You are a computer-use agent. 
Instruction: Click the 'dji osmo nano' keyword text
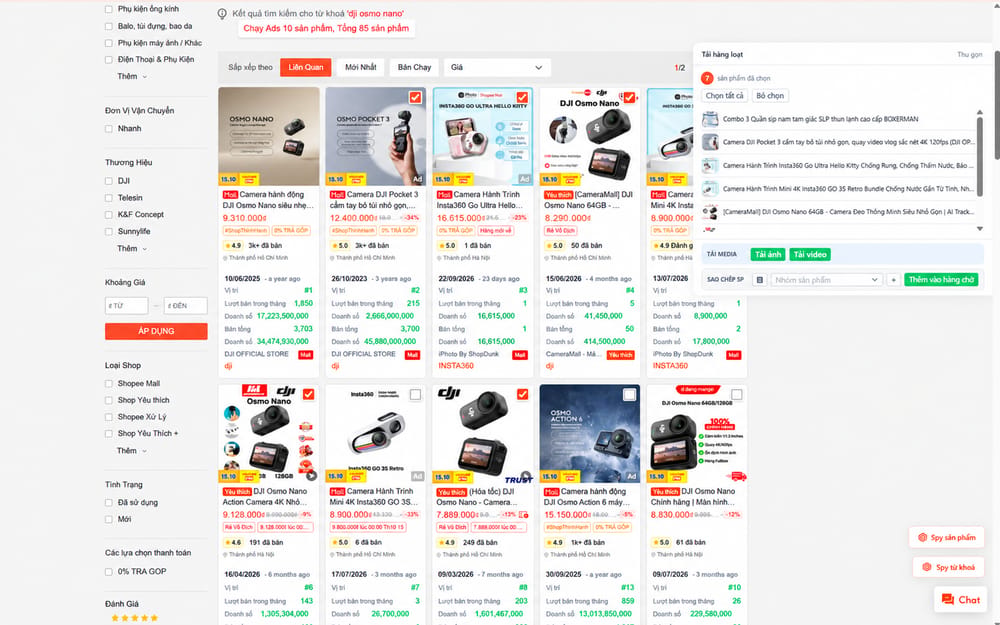pyautogui.click(x=375, y=13)
